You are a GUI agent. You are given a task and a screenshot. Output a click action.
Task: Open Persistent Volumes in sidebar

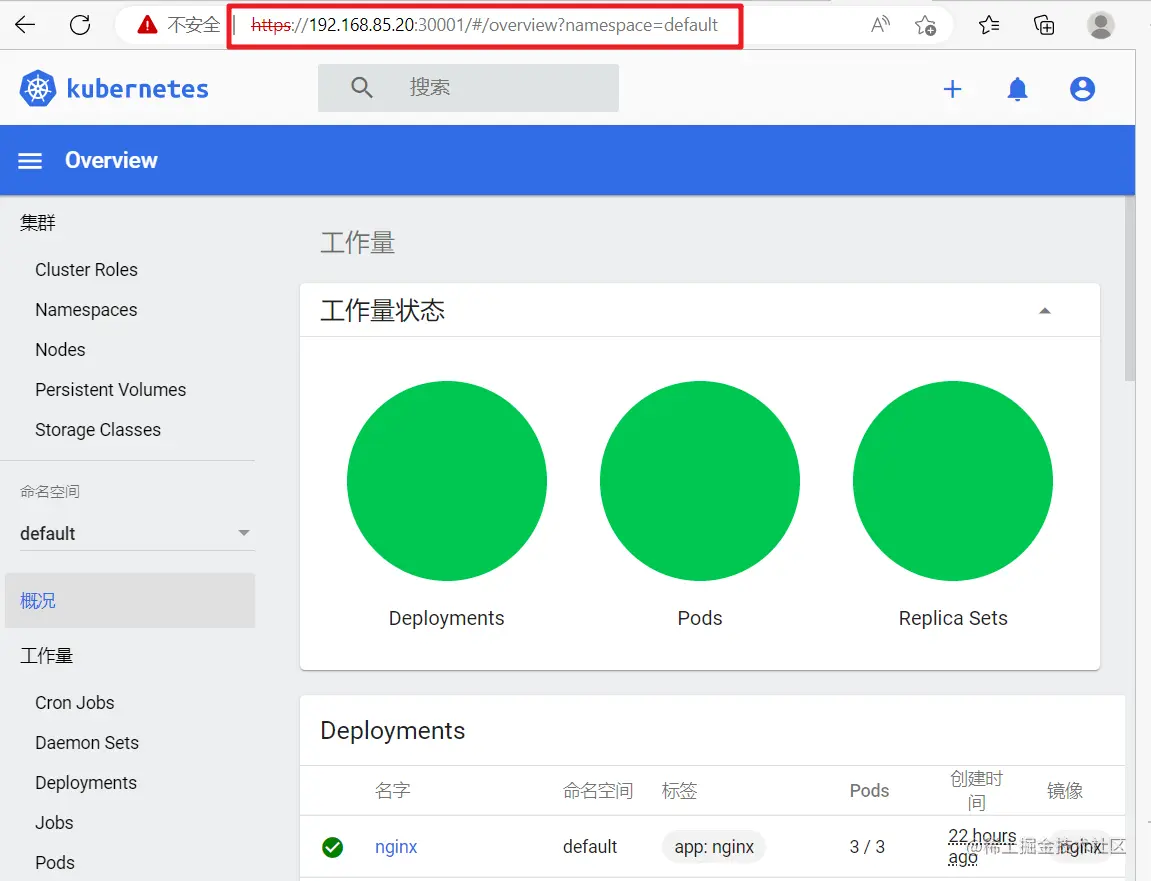[111, 390]
